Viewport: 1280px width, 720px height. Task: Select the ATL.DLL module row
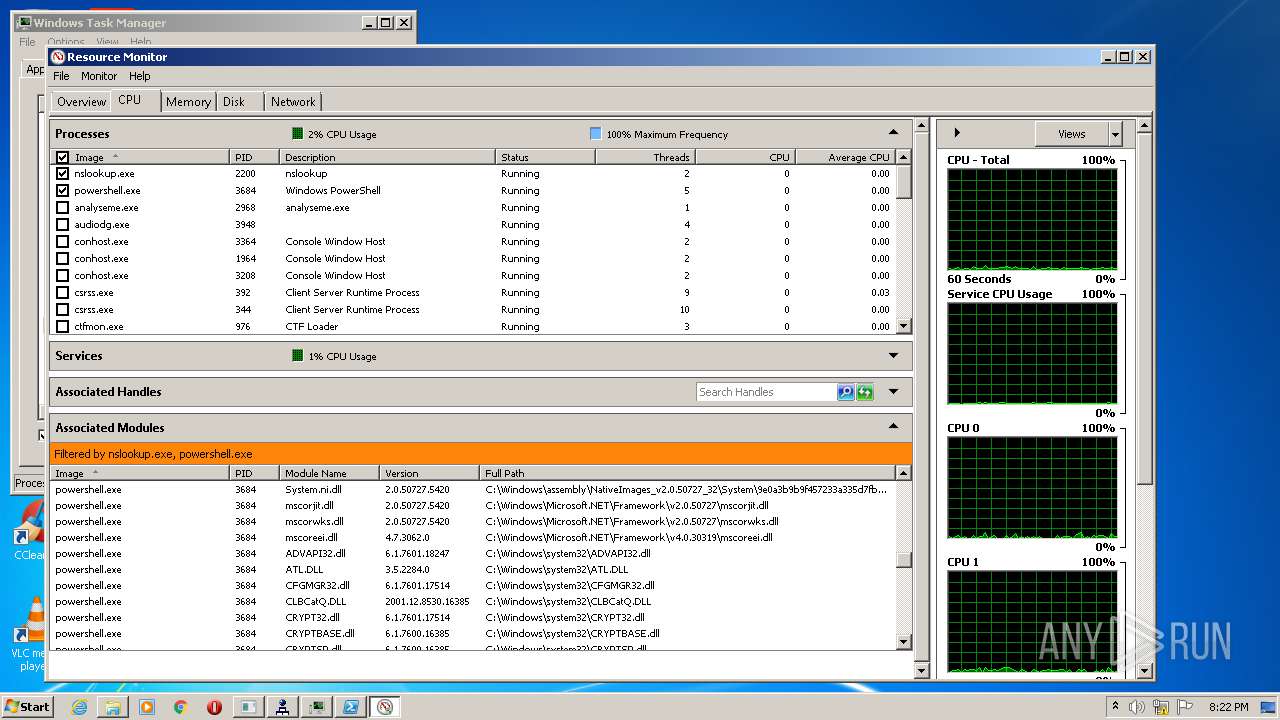[473, 569]
